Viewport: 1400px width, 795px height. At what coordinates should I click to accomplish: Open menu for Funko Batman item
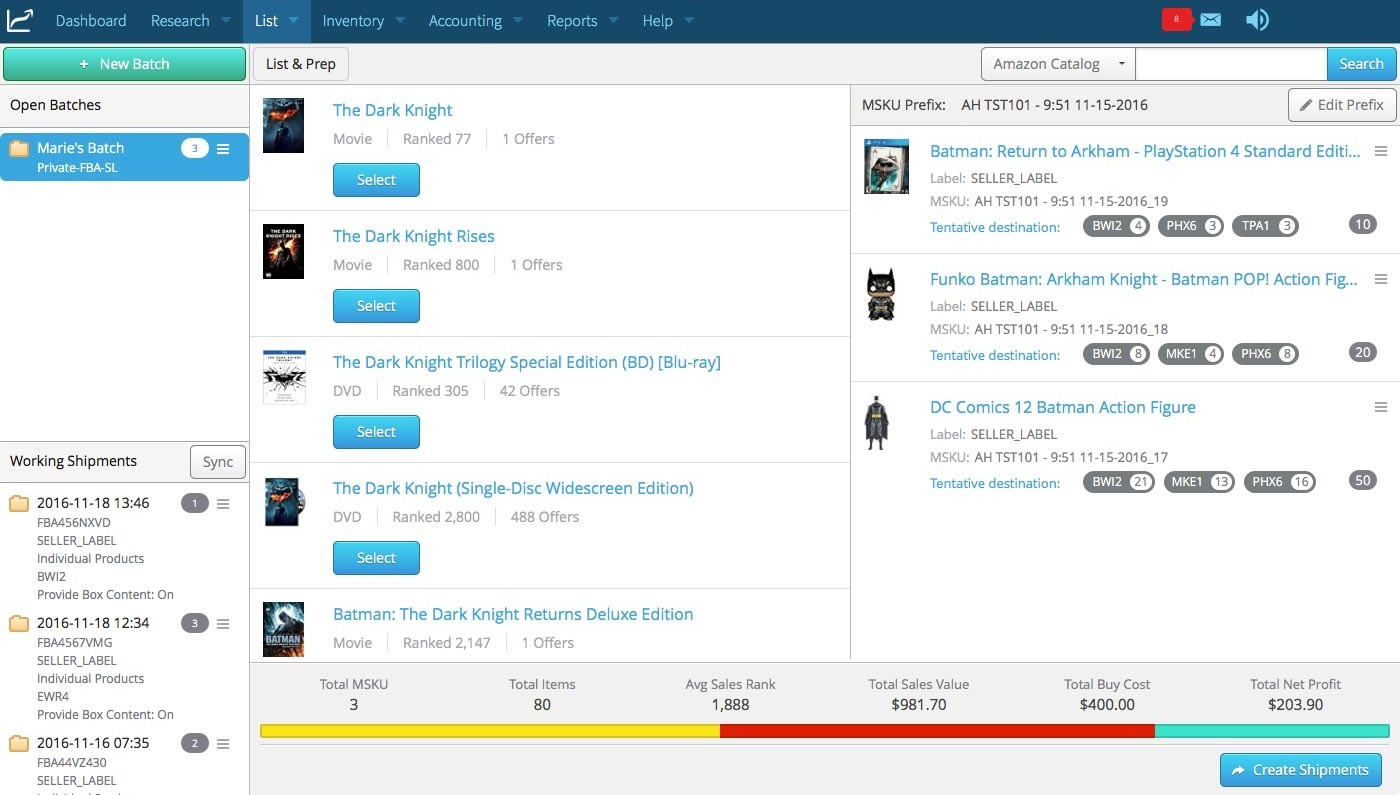point(1381,279)
